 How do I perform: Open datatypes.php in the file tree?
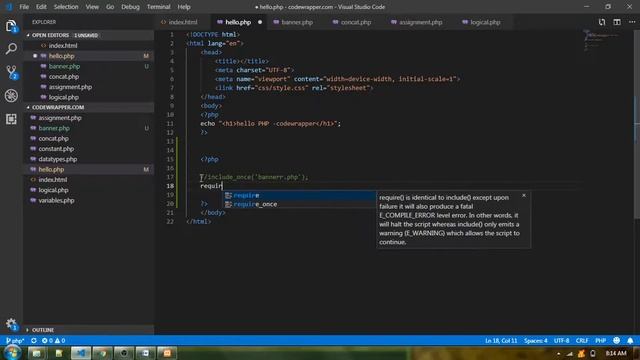[89, 159]
